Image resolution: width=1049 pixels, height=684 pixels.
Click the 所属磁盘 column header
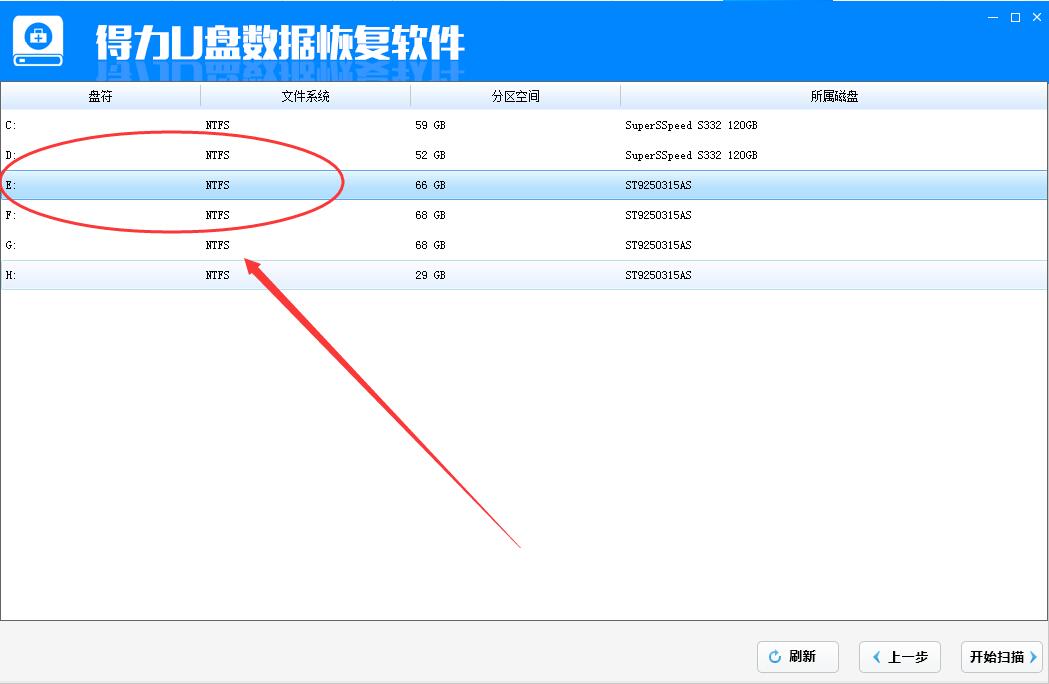click(x=835, y=95)
